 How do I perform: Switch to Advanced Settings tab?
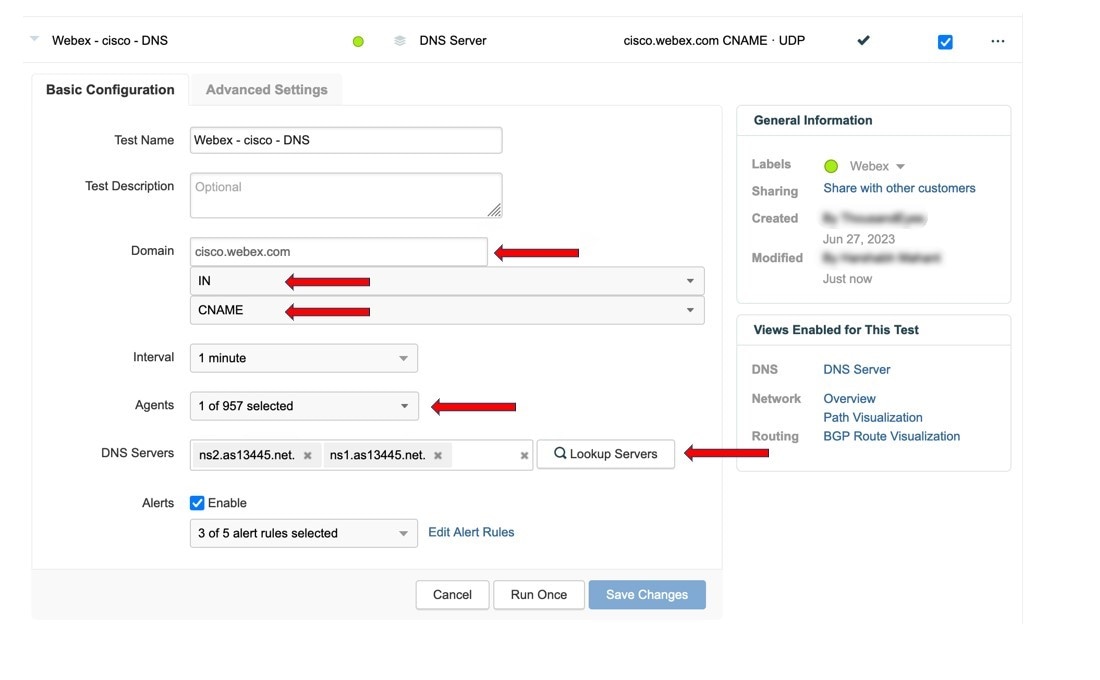267,90
